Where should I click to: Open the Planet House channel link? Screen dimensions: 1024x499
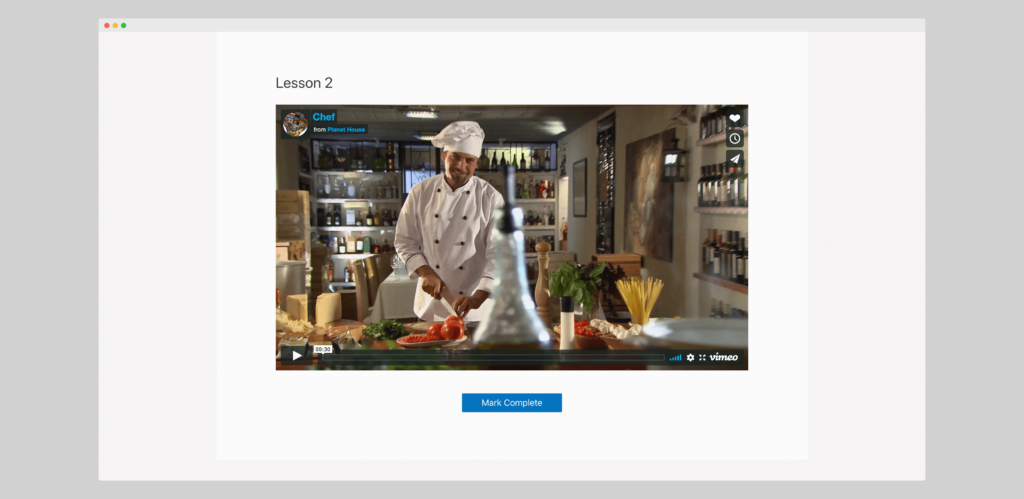346,130
